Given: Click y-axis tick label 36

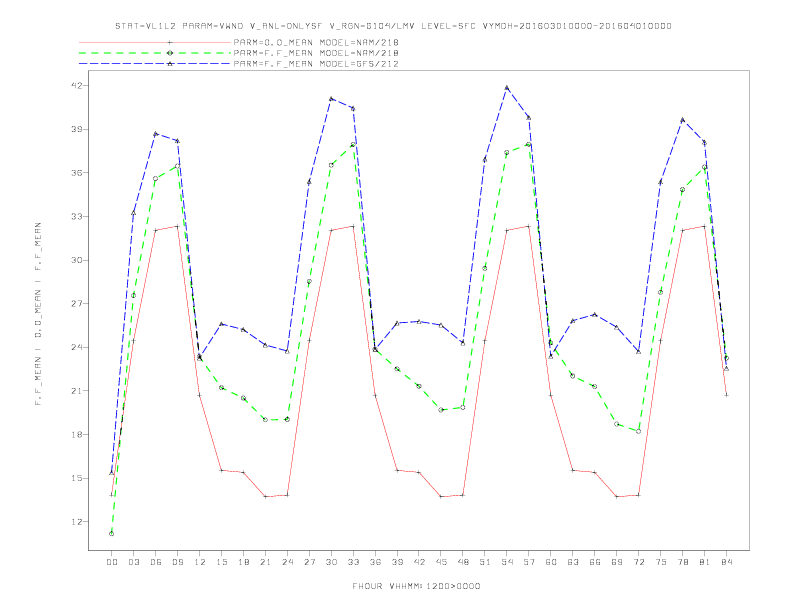Looking at the screenshot, I should point(76,173).
